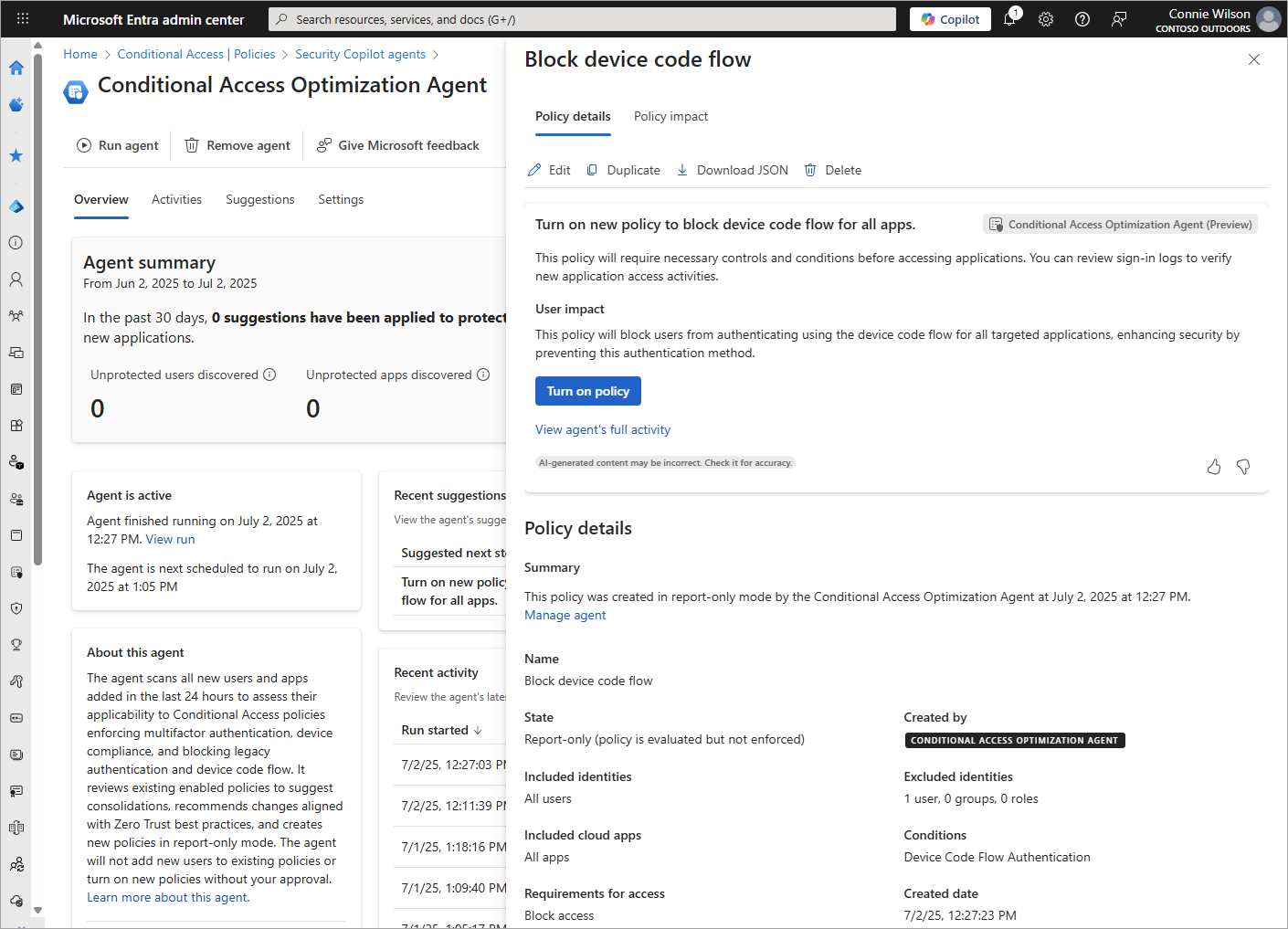Remove the agent
1288x929 pixels.
(x=238, y=145)
